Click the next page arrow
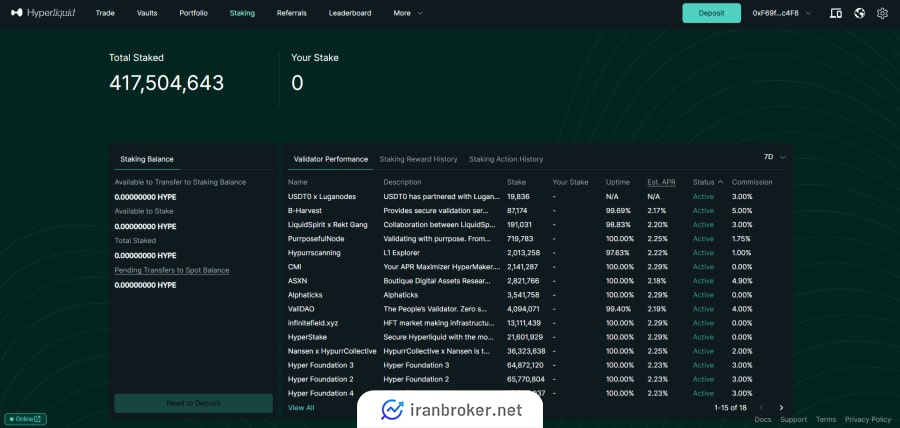The height and width of the screenshot is (428, 900). click(781, 408)
